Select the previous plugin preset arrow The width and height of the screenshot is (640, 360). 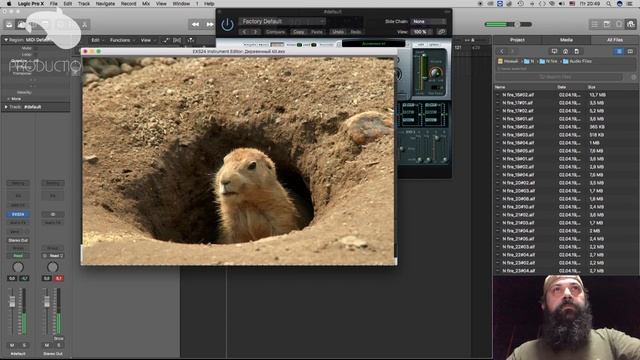tap(244, 32)
